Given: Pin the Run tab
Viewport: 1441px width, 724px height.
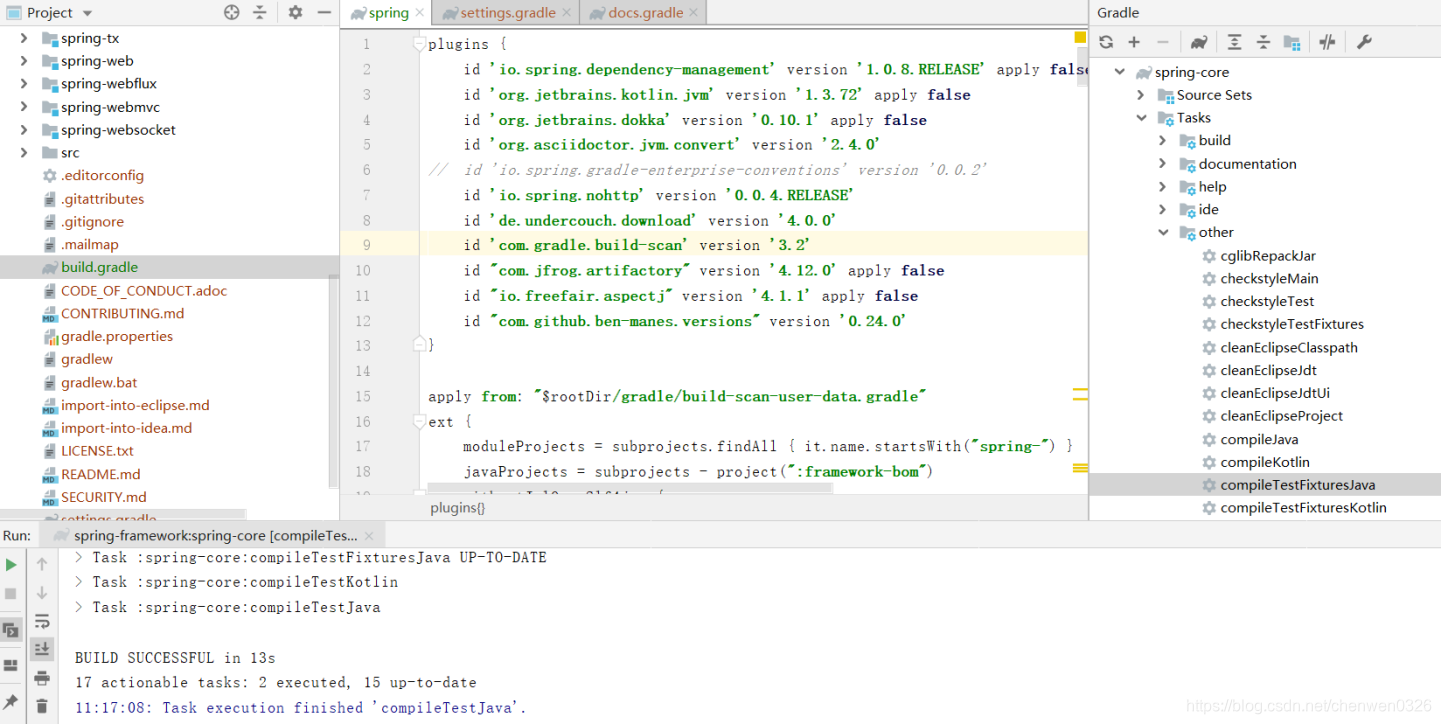Looking at the screenshot, I should [11, 701].
